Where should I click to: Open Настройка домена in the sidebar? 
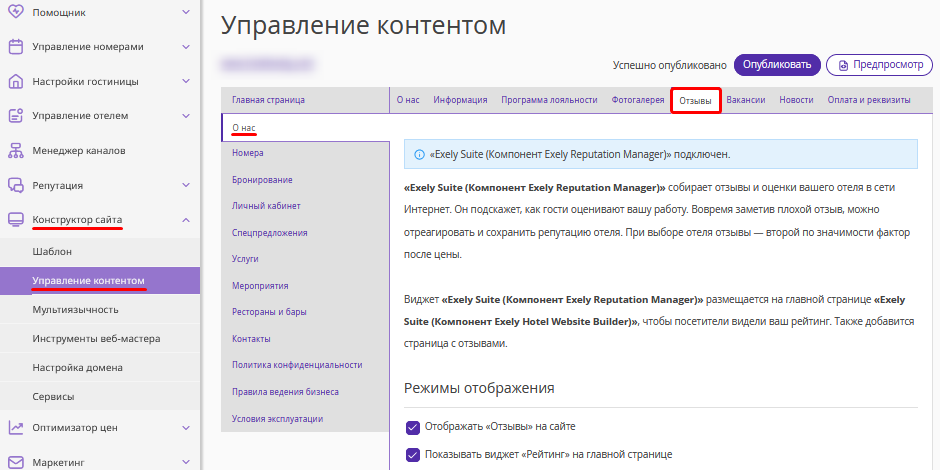tap(100, 367)
